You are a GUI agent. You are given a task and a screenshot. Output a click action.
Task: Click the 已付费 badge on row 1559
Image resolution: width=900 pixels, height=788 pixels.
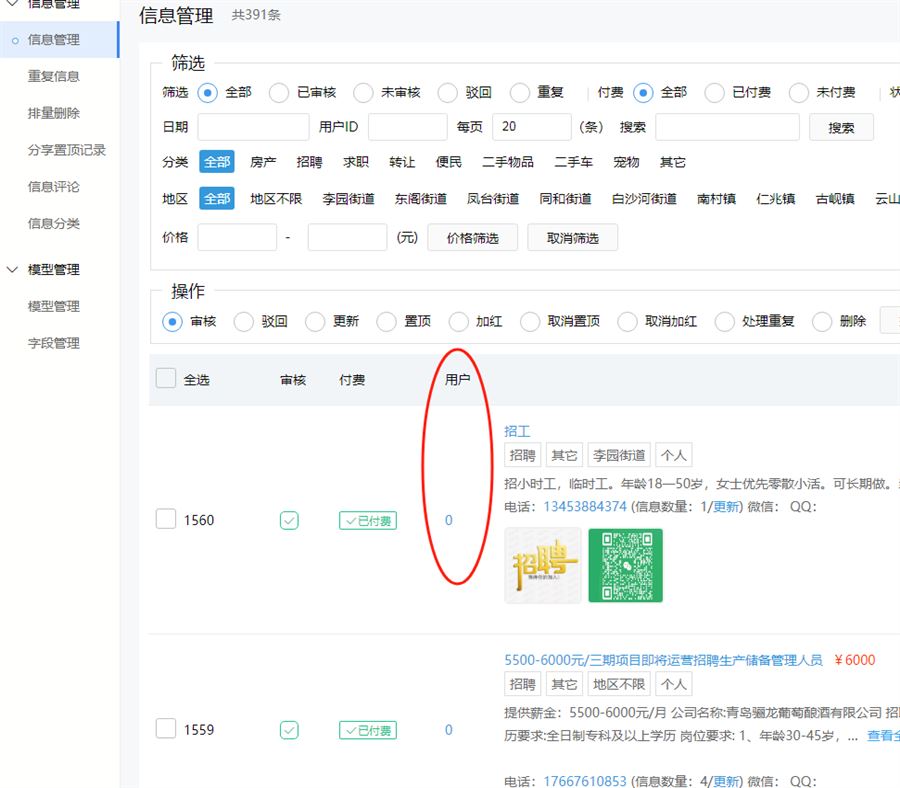(367, 730)
